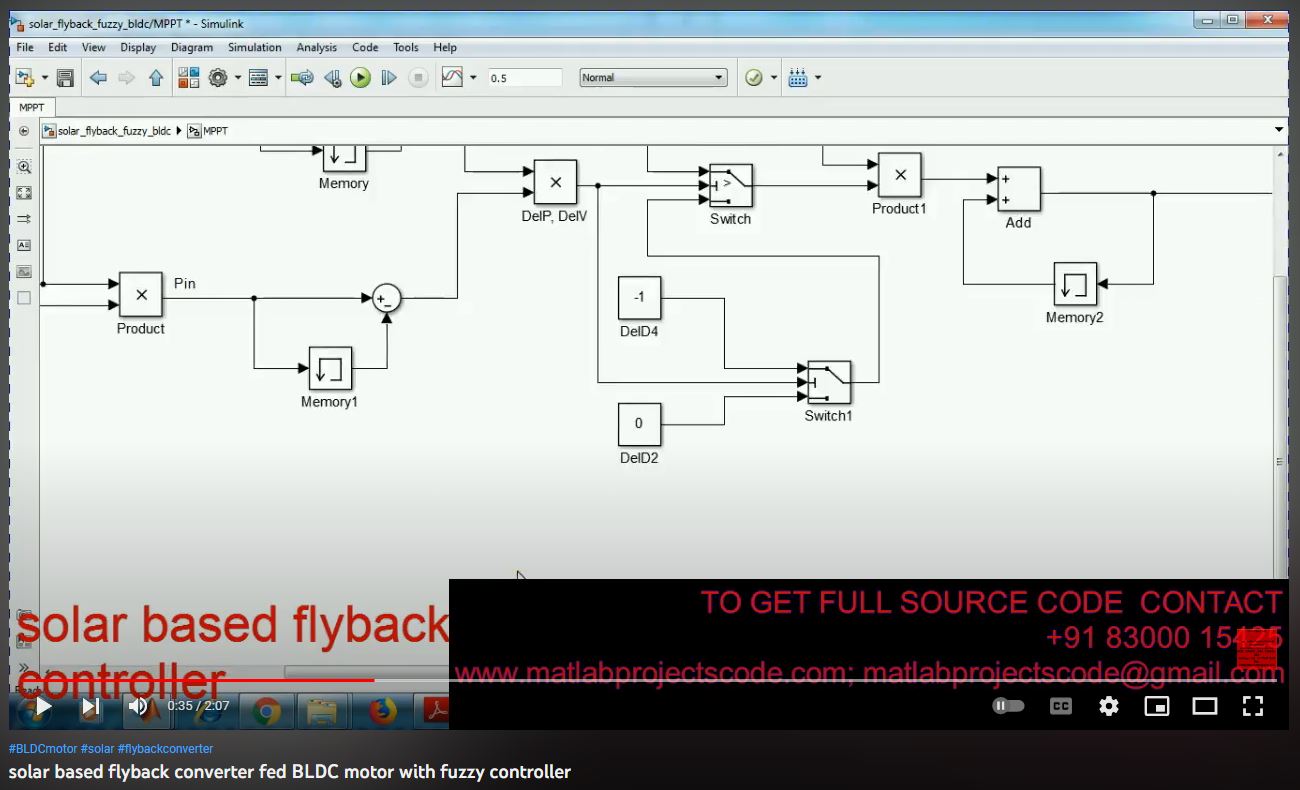Screen dimensions: 1300x790
Task: Open Model Configuration gear icon
Action: tap(218, 77)
